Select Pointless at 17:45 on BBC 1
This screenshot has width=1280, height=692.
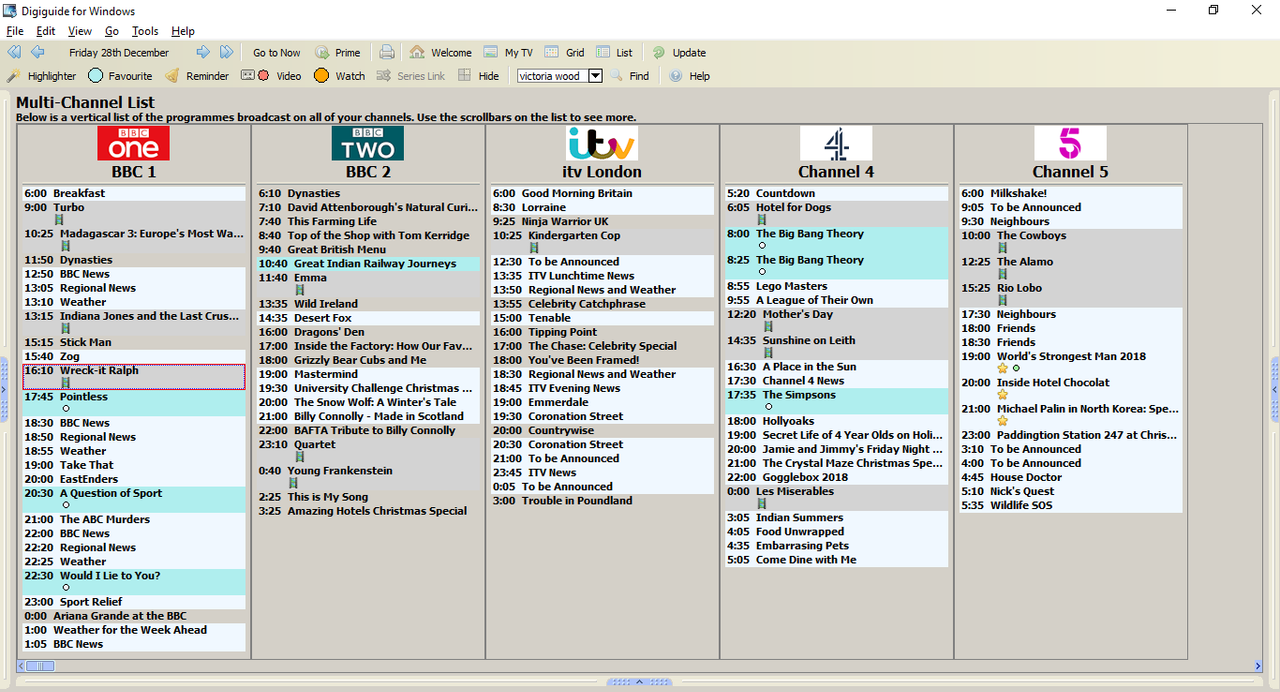click(134, 403)
